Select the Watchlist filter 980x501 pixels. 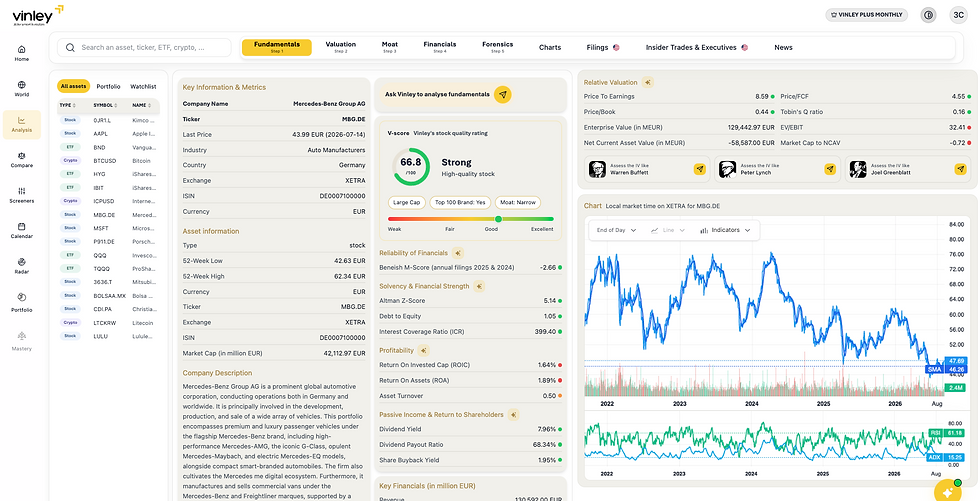143,86
